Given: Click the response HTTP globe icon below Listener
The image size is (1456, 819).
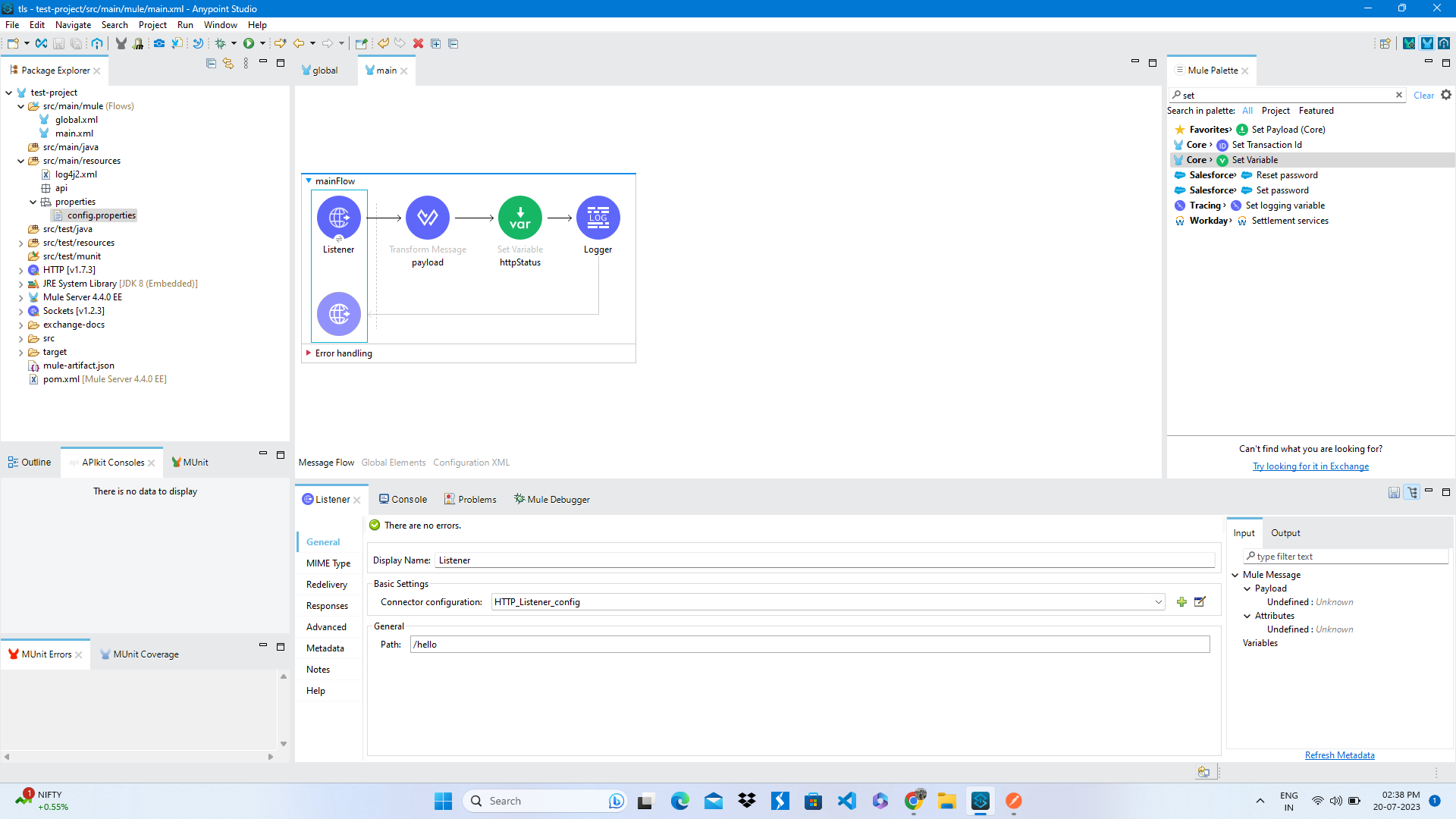Looking at the screenshot, I should point(338,314).
